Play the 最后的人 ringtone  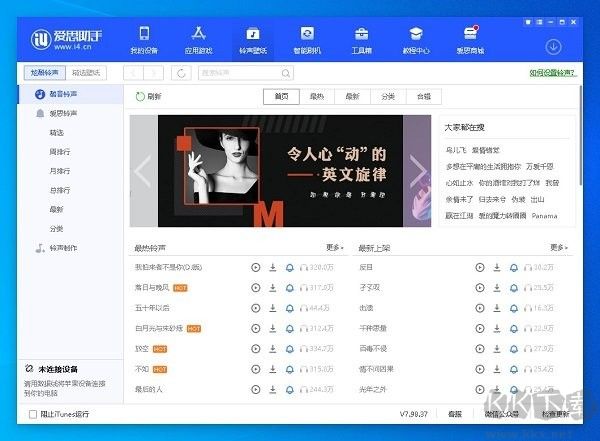[x=256, y=390]
